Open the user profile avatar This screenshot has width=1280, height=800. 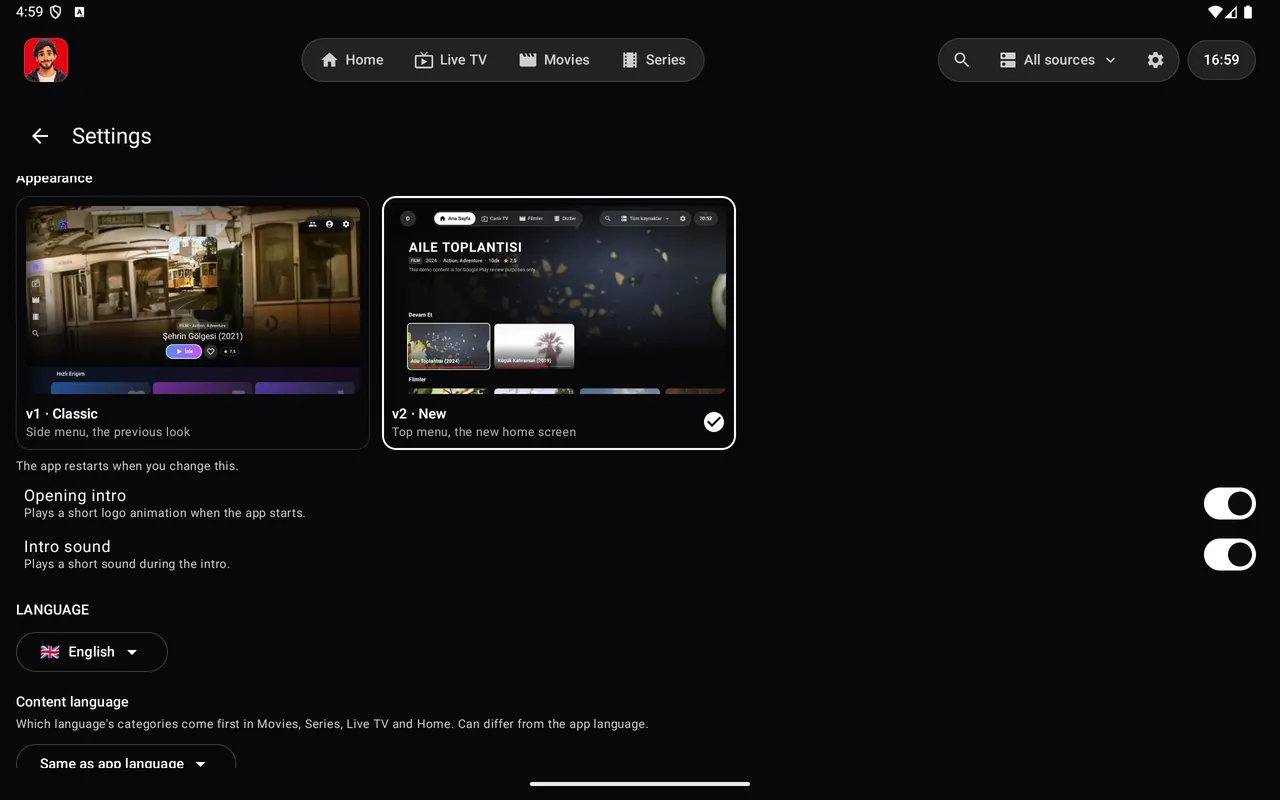tap(46, 60)
